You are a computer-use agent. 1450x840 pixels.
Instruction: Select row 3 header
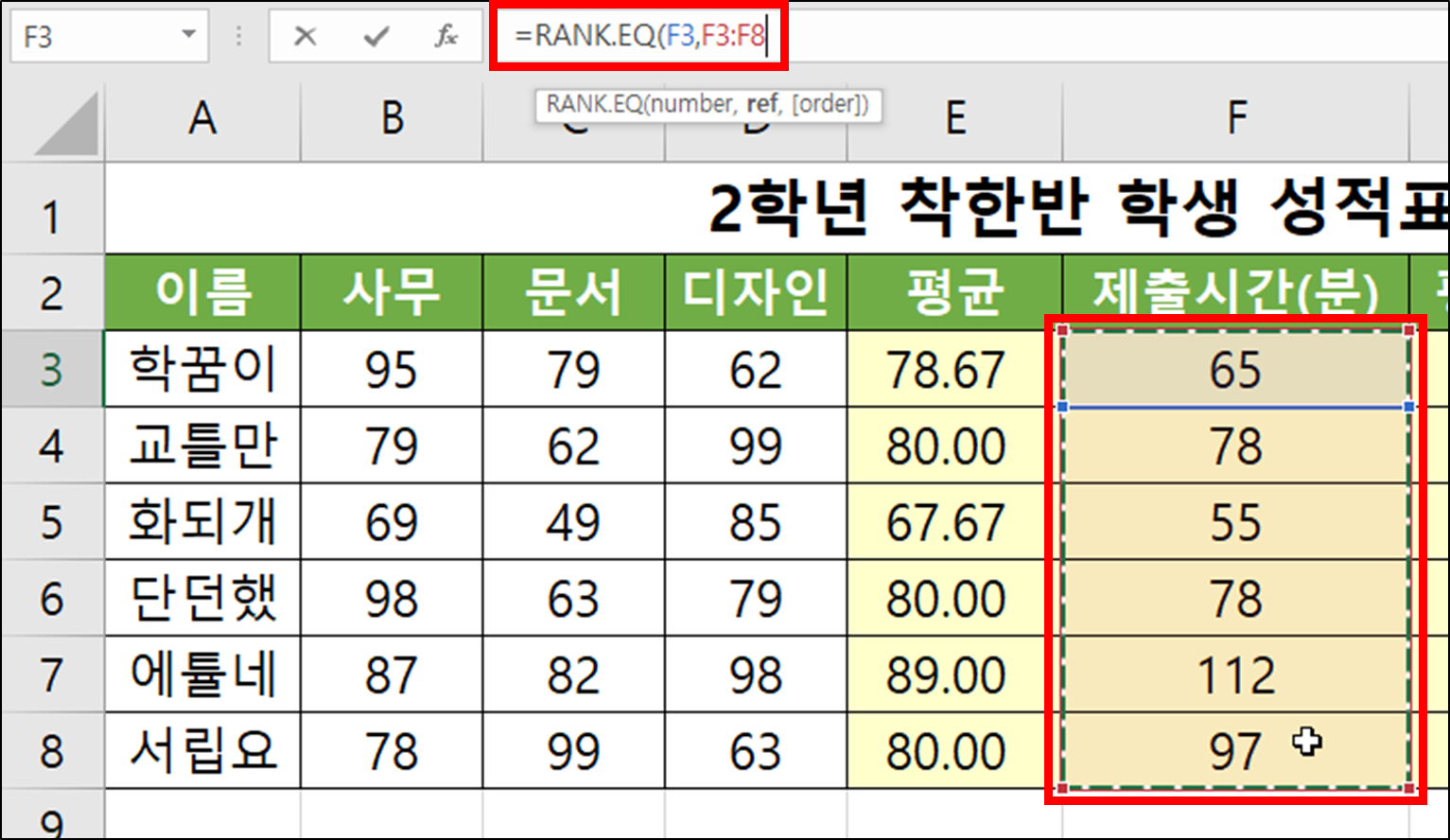[x=52, y=369]
